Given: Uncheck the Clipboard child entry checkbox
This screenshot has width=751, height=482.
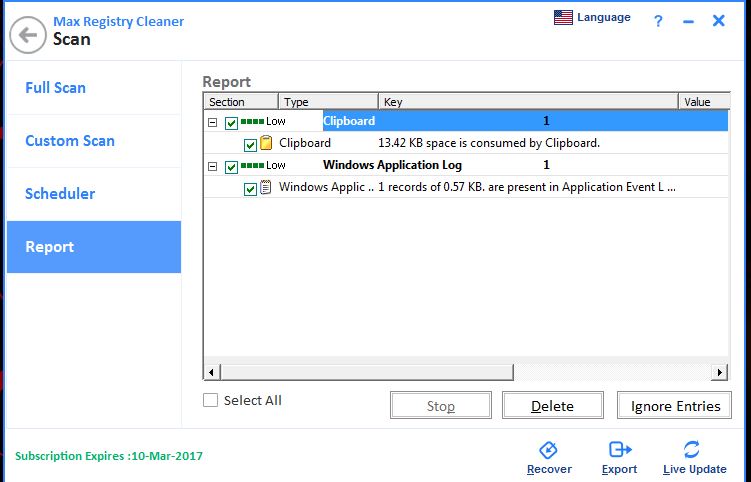Looking at the screenshot, I should click(x=250, y=144).
